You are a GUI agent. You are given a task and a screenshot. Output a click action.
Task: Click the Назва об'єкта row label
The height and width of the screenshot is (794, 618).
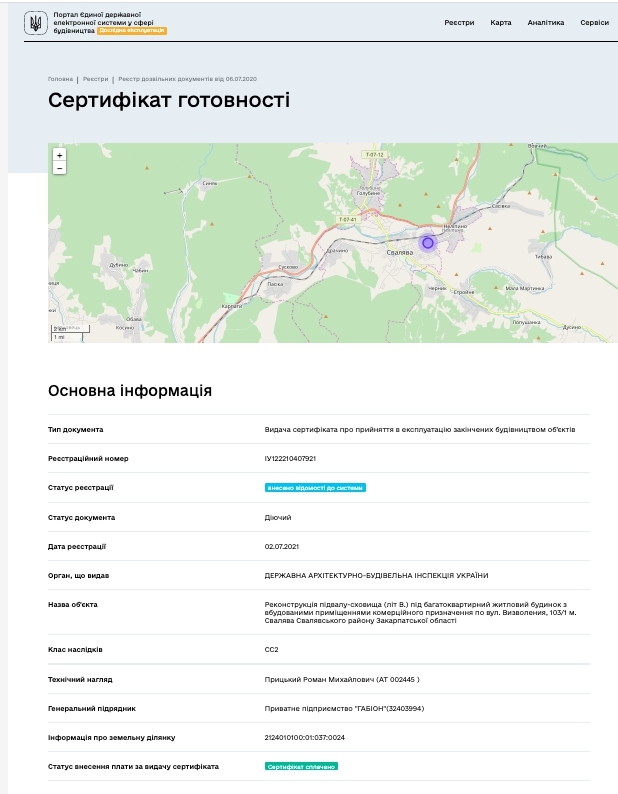click(72, 604)
